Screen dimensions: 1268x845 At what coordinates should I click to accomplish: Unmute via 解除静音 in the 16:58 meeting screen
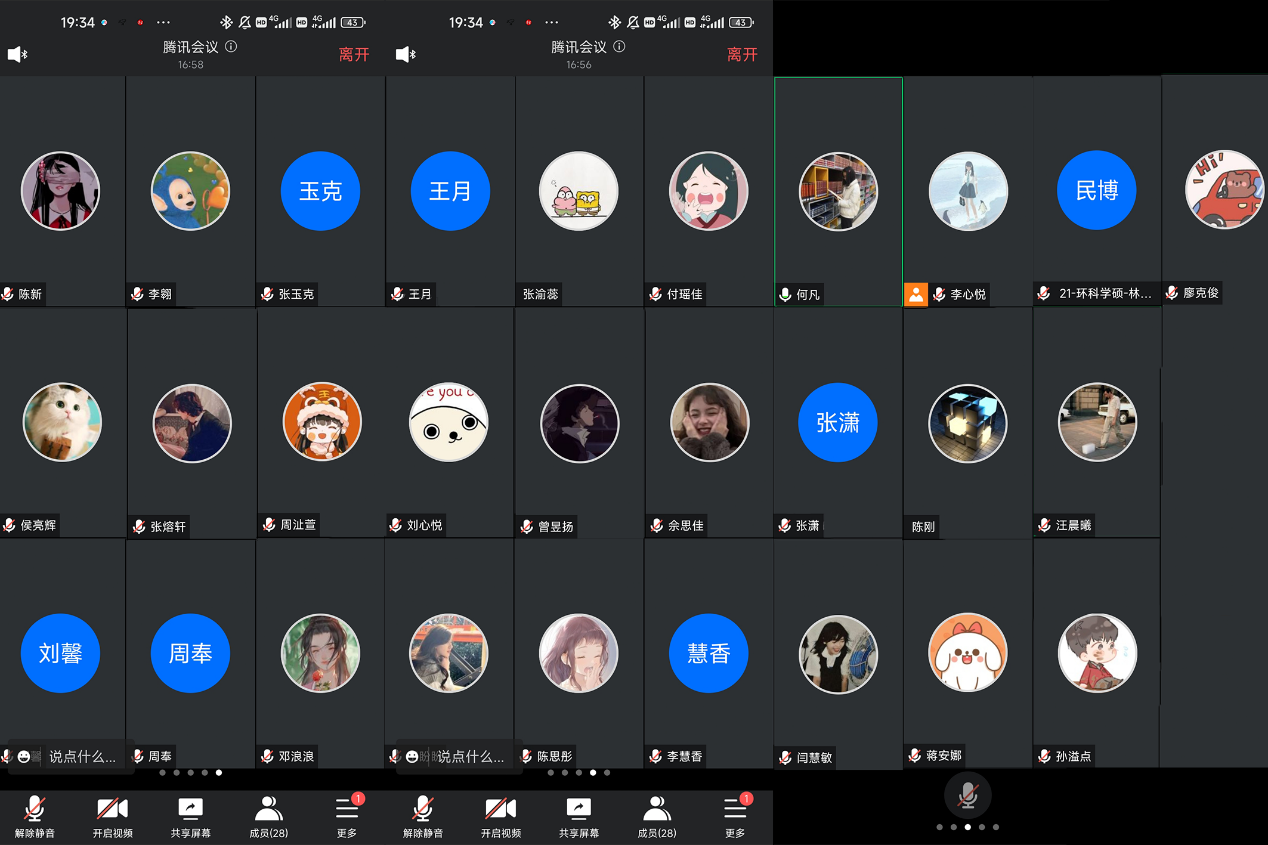pos(35,816)
